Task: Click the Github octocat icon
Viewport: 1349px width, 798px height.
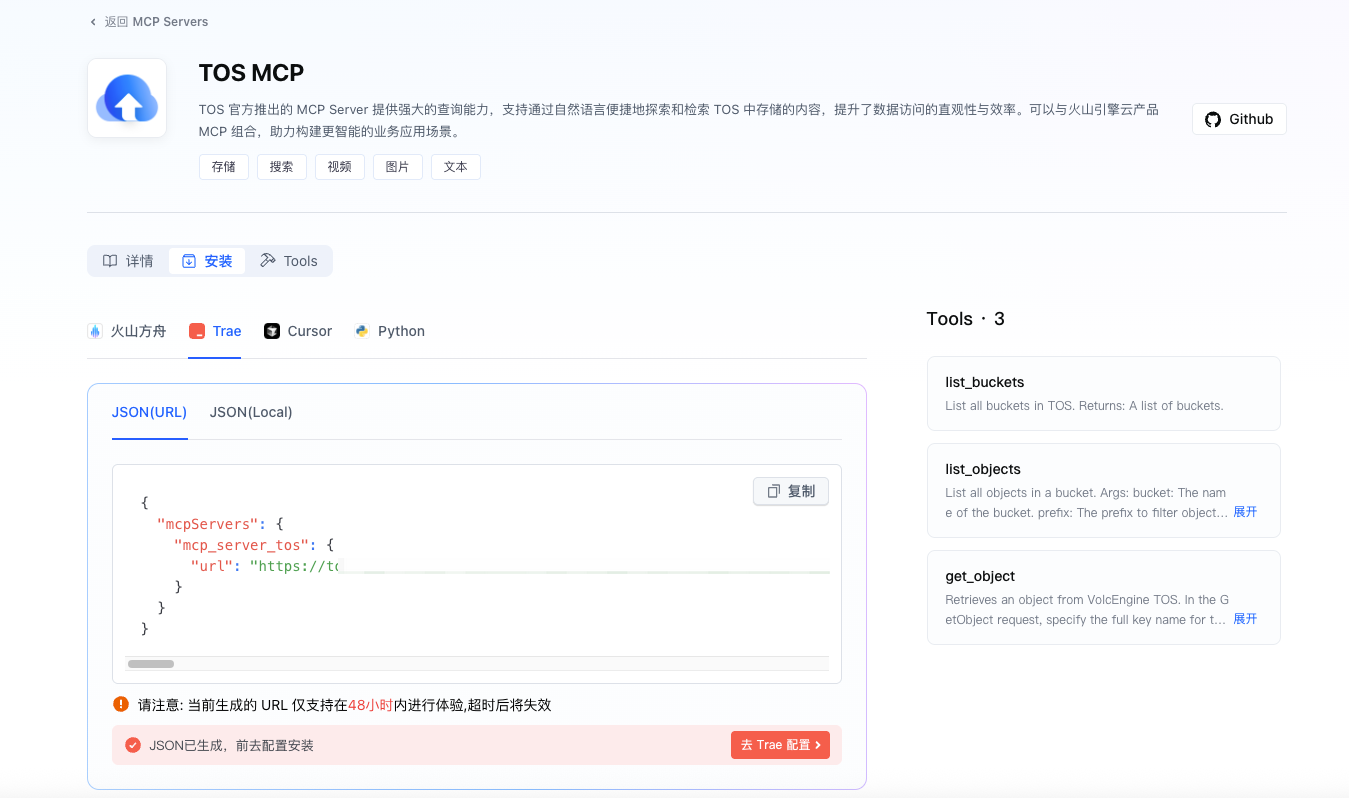Action: pos(1213,119)
